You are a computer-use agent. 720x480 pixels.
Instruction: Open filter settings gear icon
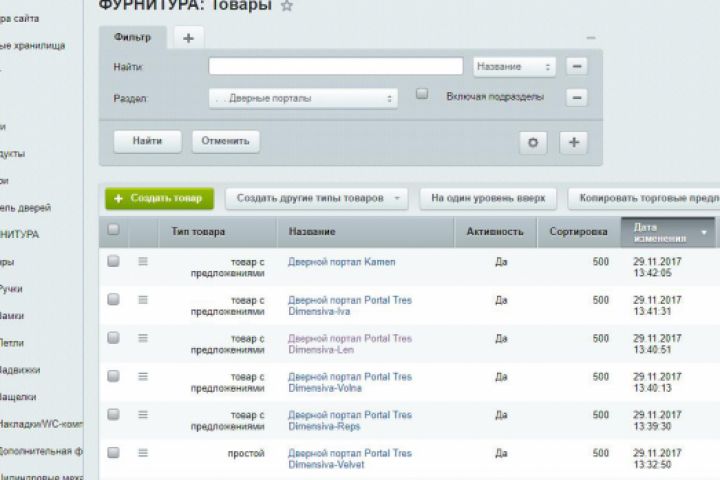coord(533,142)
